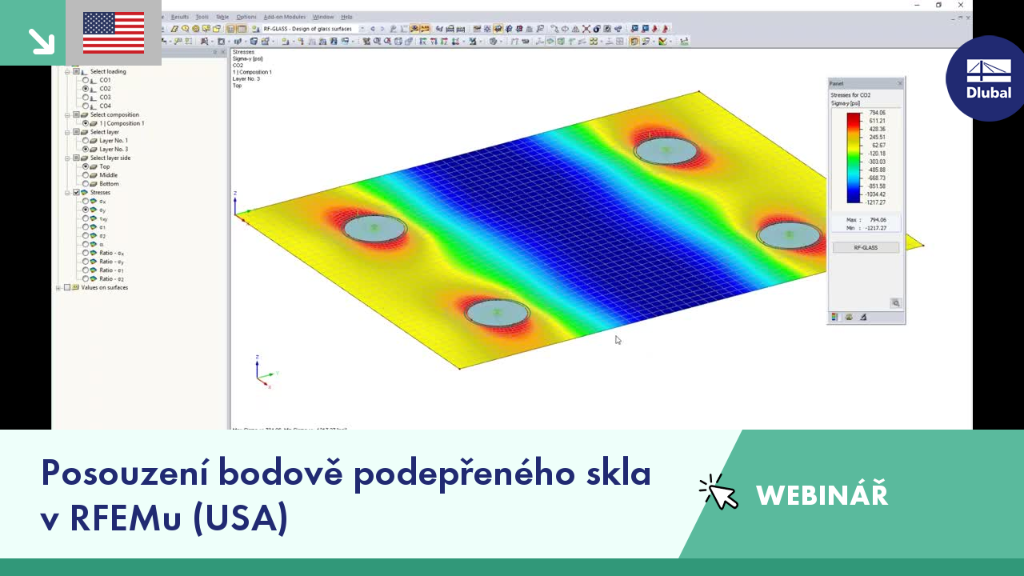
Task: Click the USA flag icon
Action: tap(114, 33)
